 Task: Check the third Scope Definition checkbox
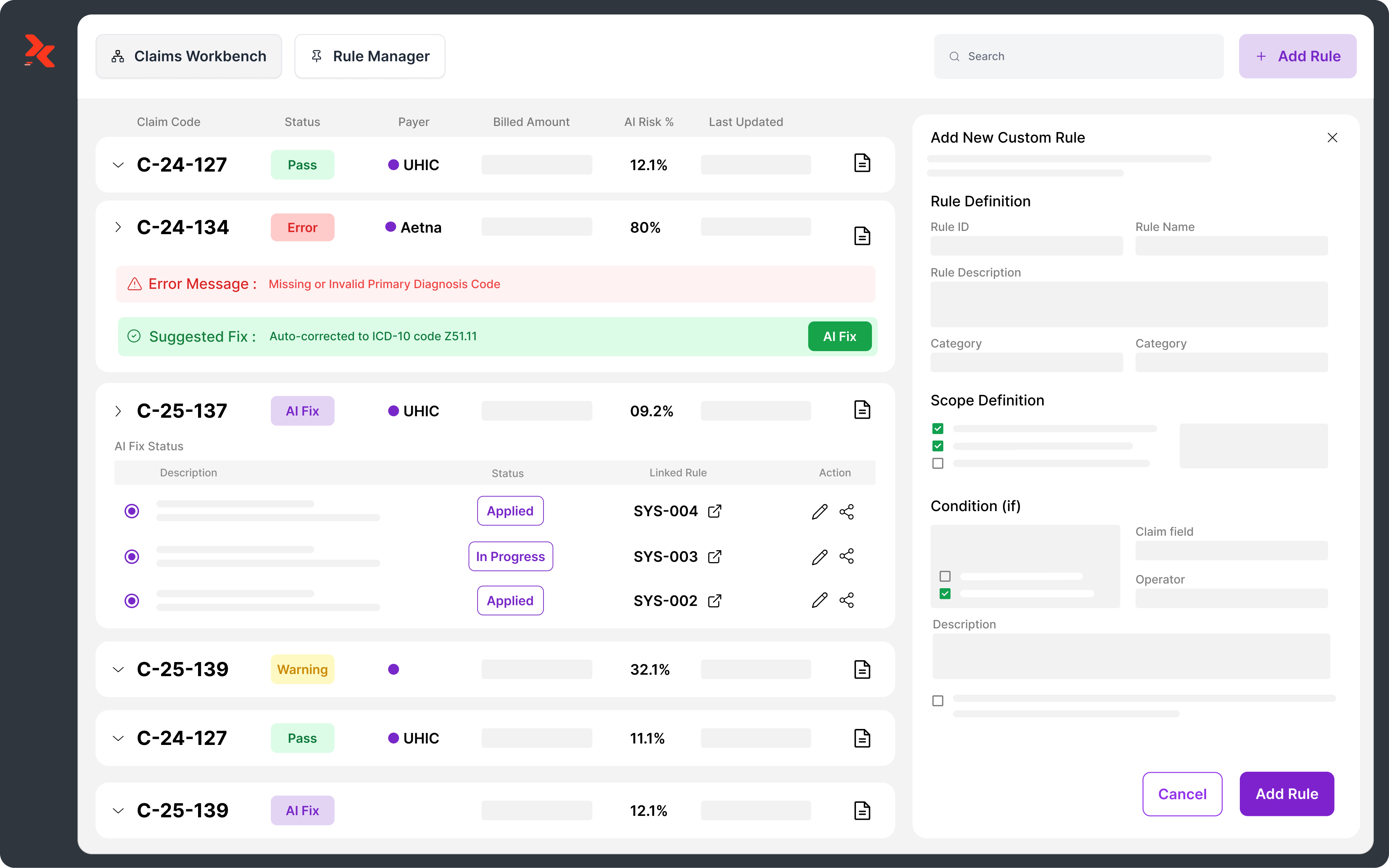click(x=938, y=463)
